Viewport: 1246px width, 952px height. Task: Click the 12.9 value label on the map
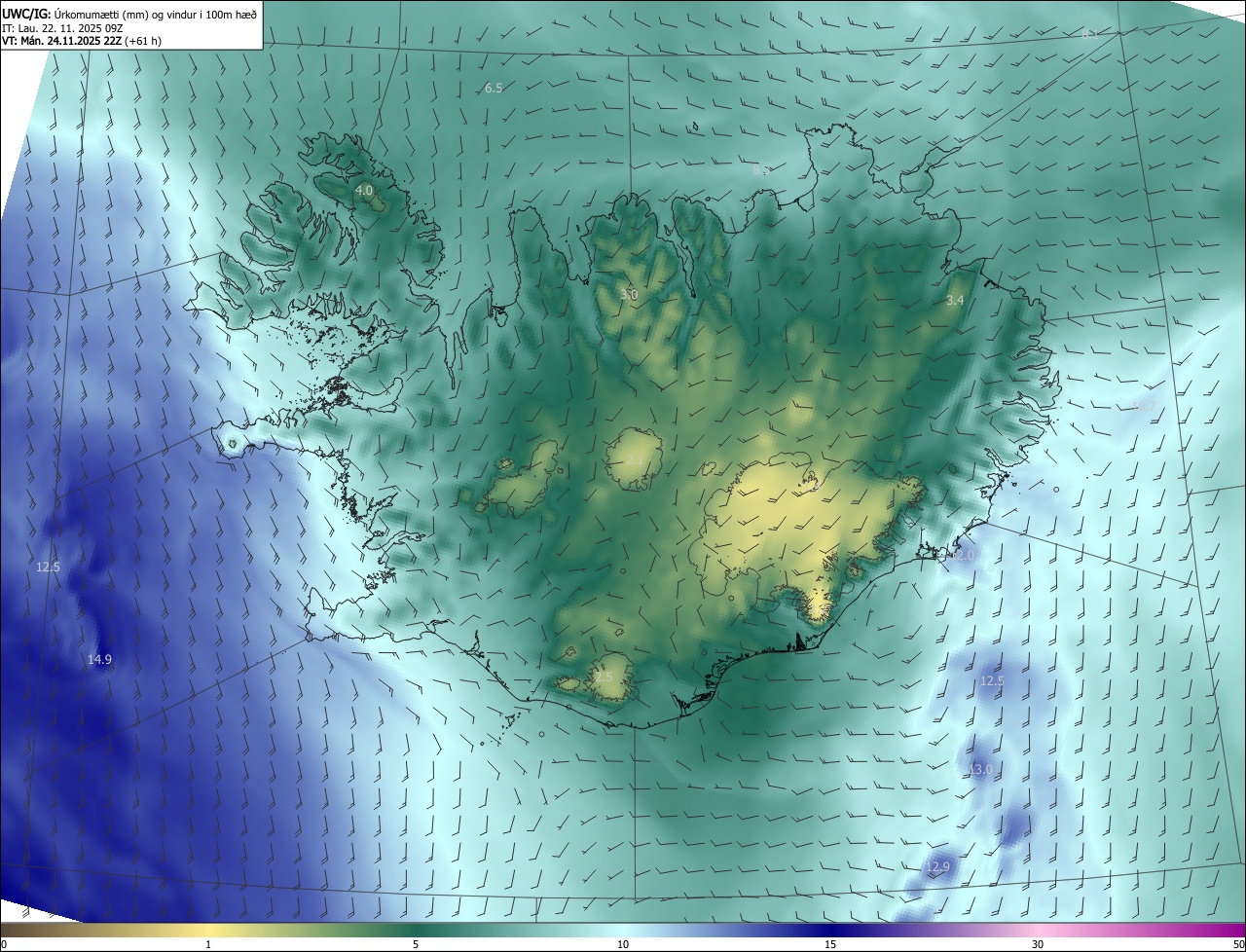[x=936, y=867]
